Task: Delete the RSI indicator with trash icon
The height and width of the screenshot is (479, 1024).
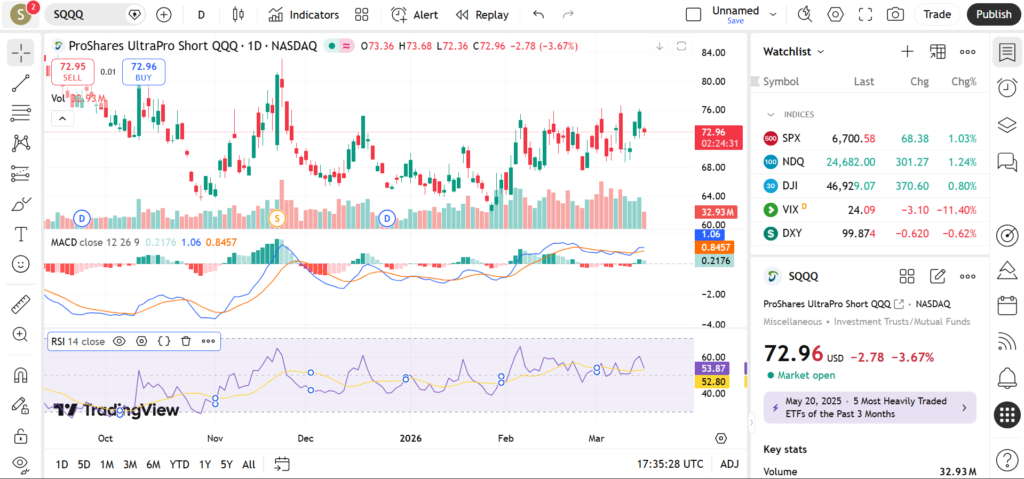Action: (186, 341)
